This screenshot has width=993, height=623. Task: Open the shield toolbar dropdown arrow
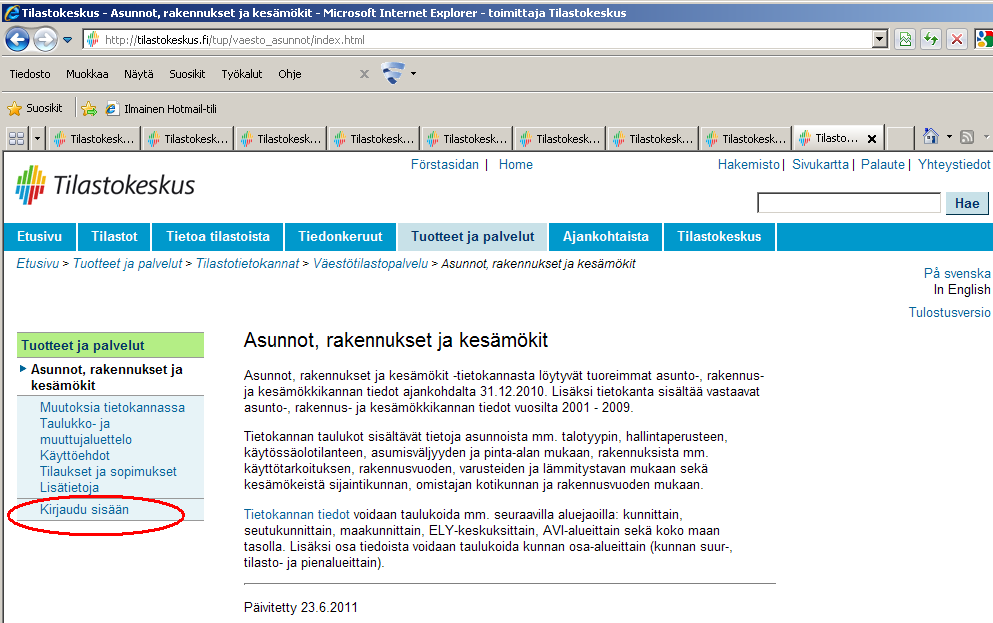414,73
